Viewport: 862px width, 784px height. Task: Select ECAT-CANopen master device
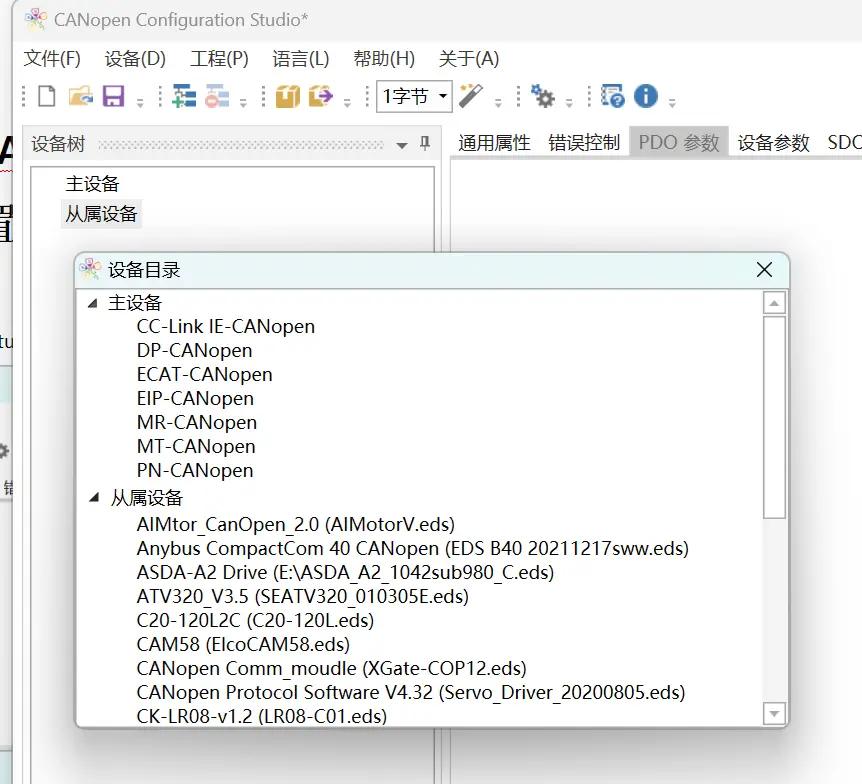(204, 375)
